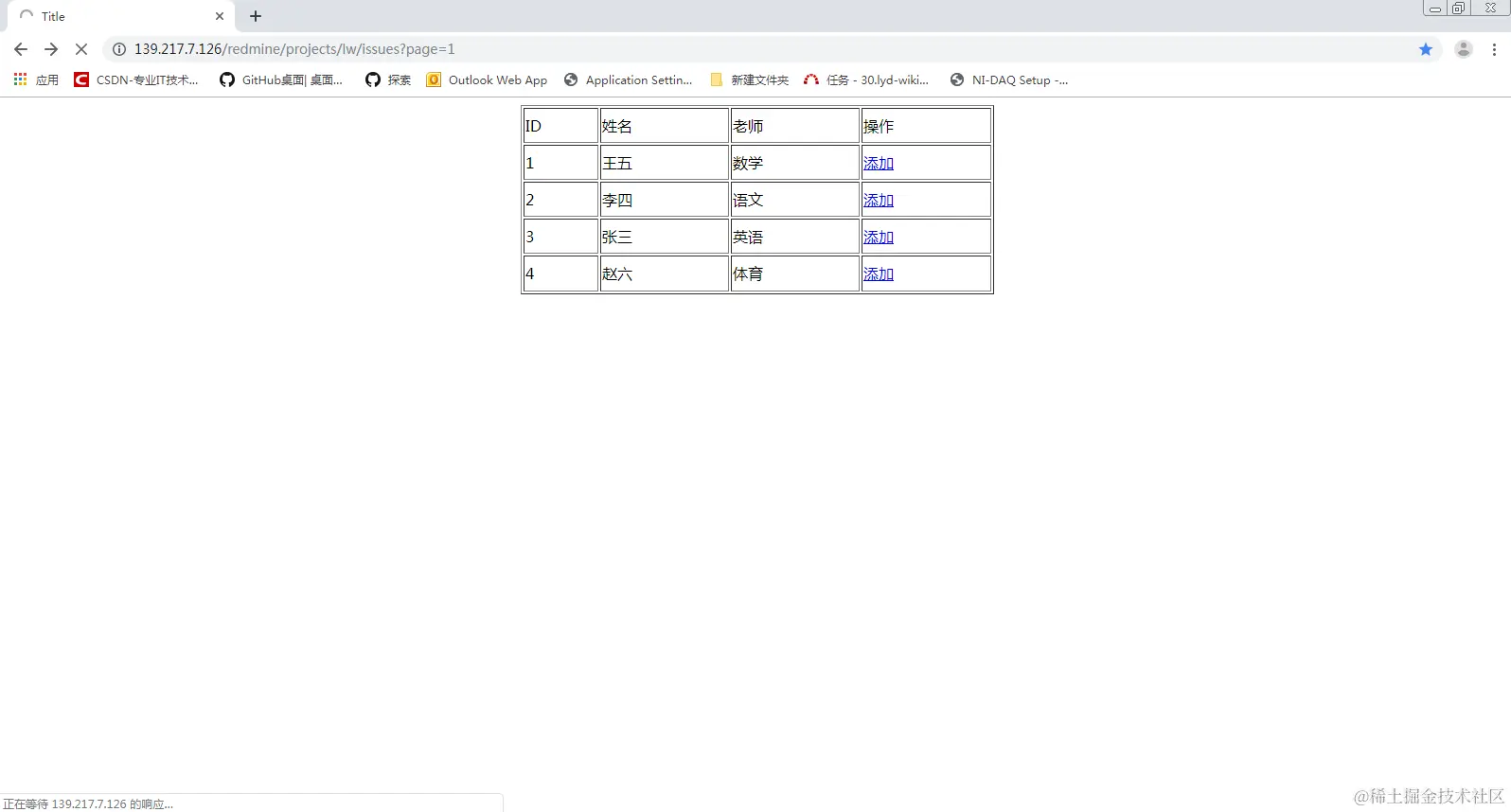The width and height of the screenshot is (1511, 812).
Task: Select the Title browser tab
Action: pos(120,16)
